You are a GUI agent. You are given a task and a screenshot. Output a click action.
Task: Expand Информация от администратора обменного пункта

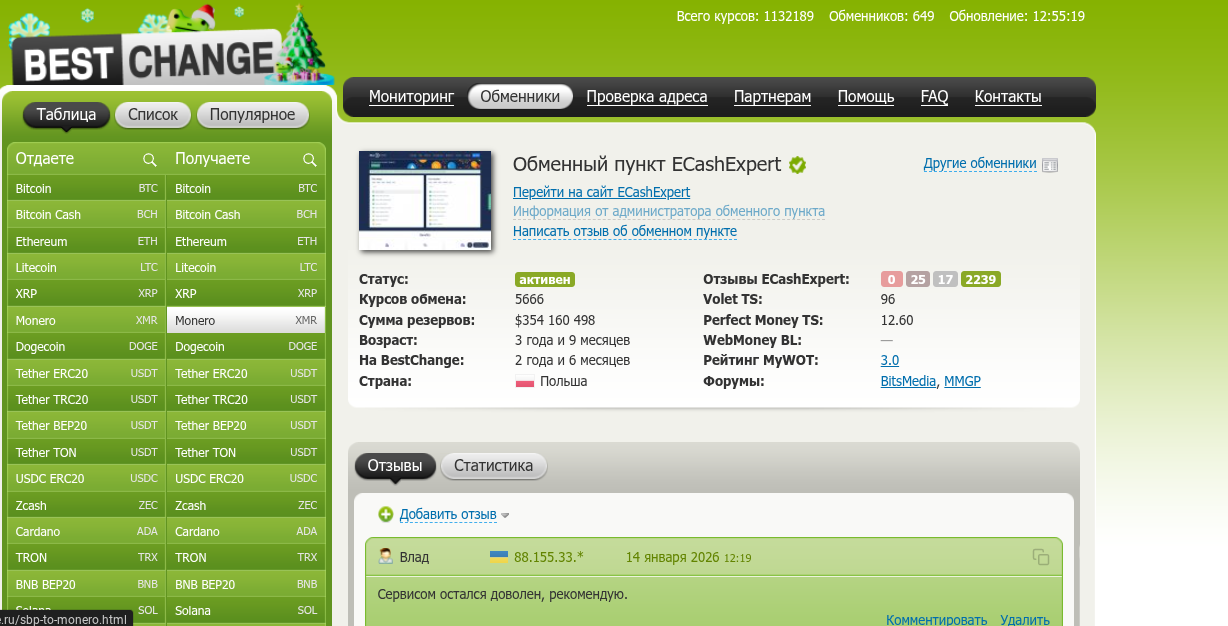[x=668, y=212]
